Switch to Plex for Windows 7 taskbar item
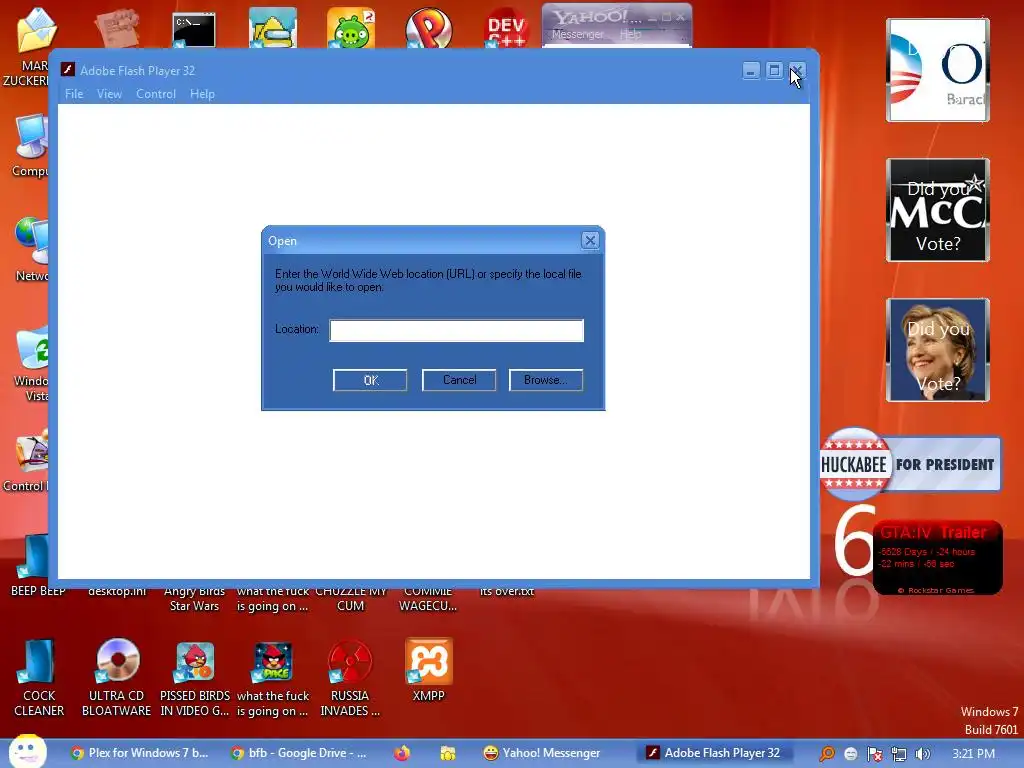The height and width of the screenshot is (768, 1024). (x=140, y=753)
